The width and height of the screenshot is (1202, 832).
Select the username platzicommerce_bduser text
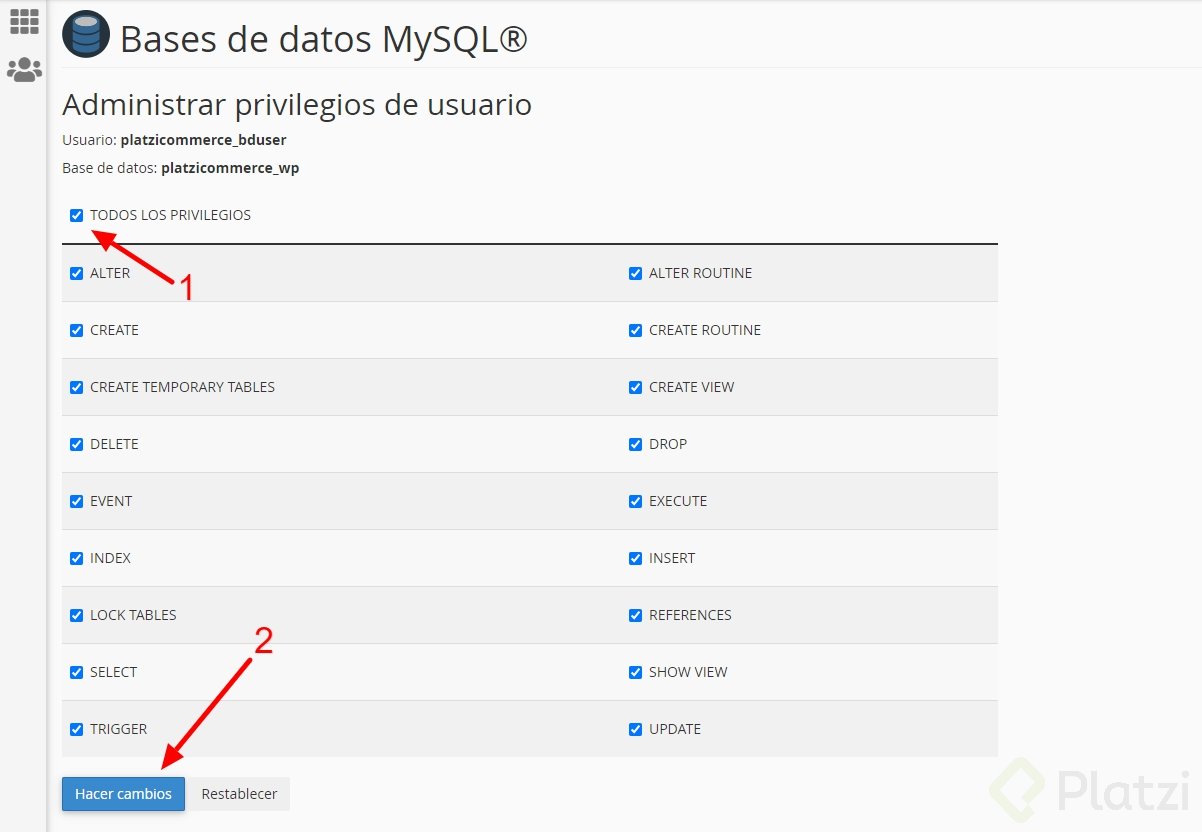click(x=203, y=140)
